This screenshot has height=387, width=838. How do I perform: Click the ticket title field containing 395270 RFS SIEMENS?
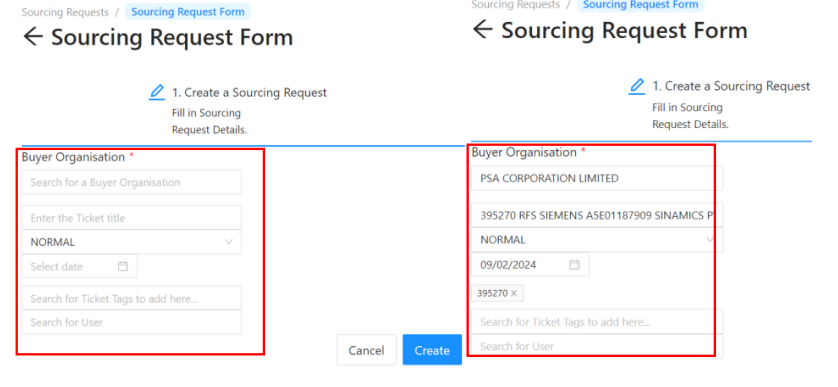597,216
